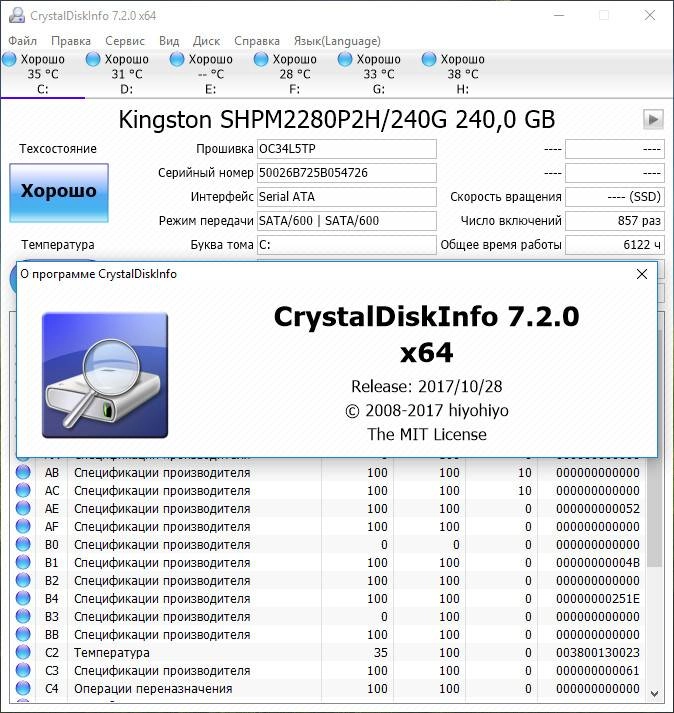The height and width of the screenshot is (713, 674).
Task: Click the total work time 6122 ч
Action: (614, 245)
